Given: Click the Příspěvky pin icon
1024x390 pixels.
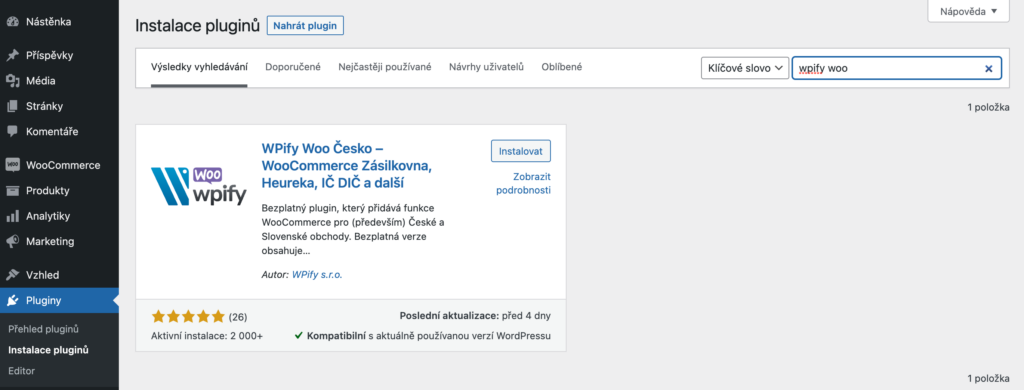Looking at the screenshot, I should pos(12,56).
